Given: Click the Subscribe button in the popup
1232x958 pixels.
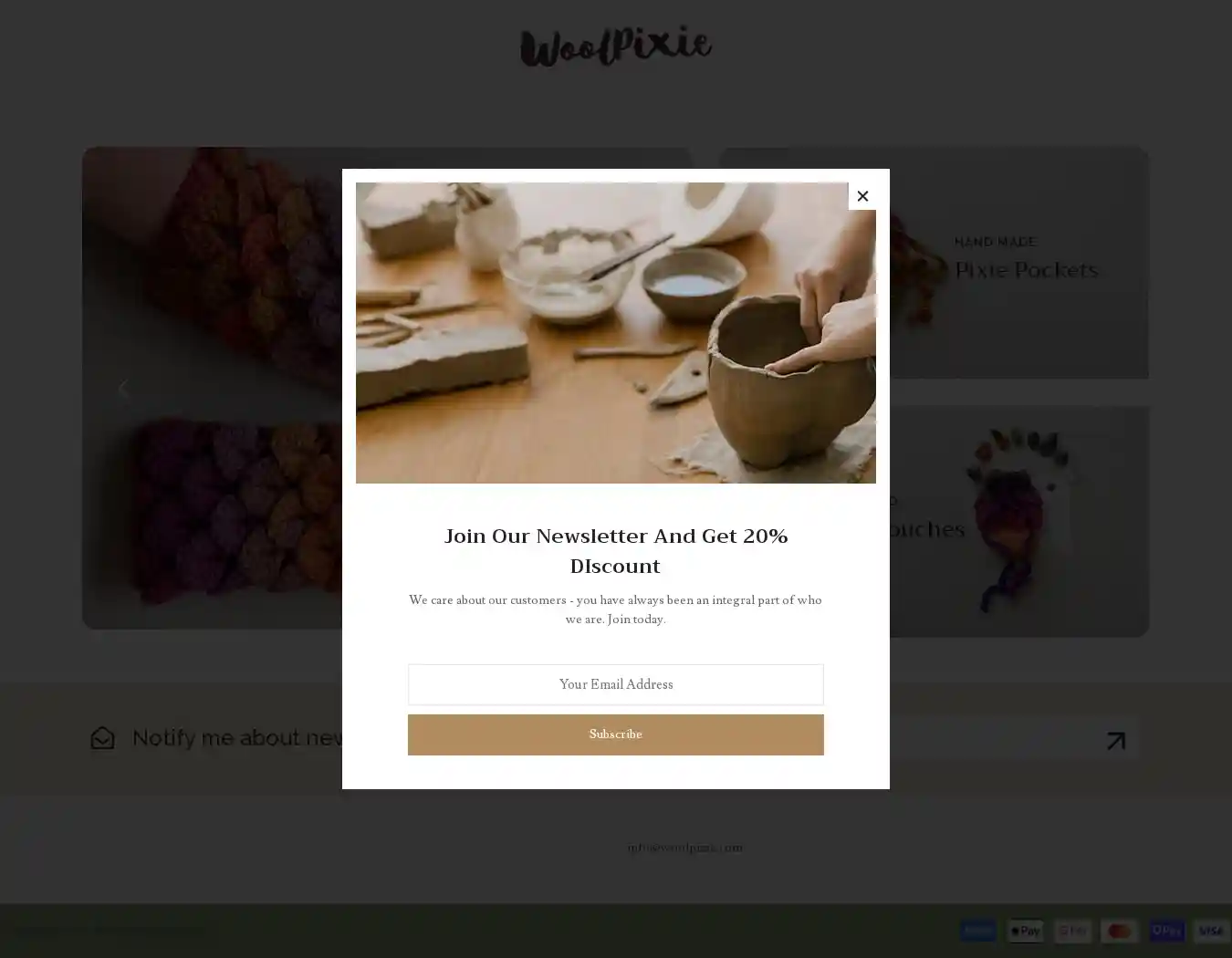Looking at the screenshot, I should point(615,734).
